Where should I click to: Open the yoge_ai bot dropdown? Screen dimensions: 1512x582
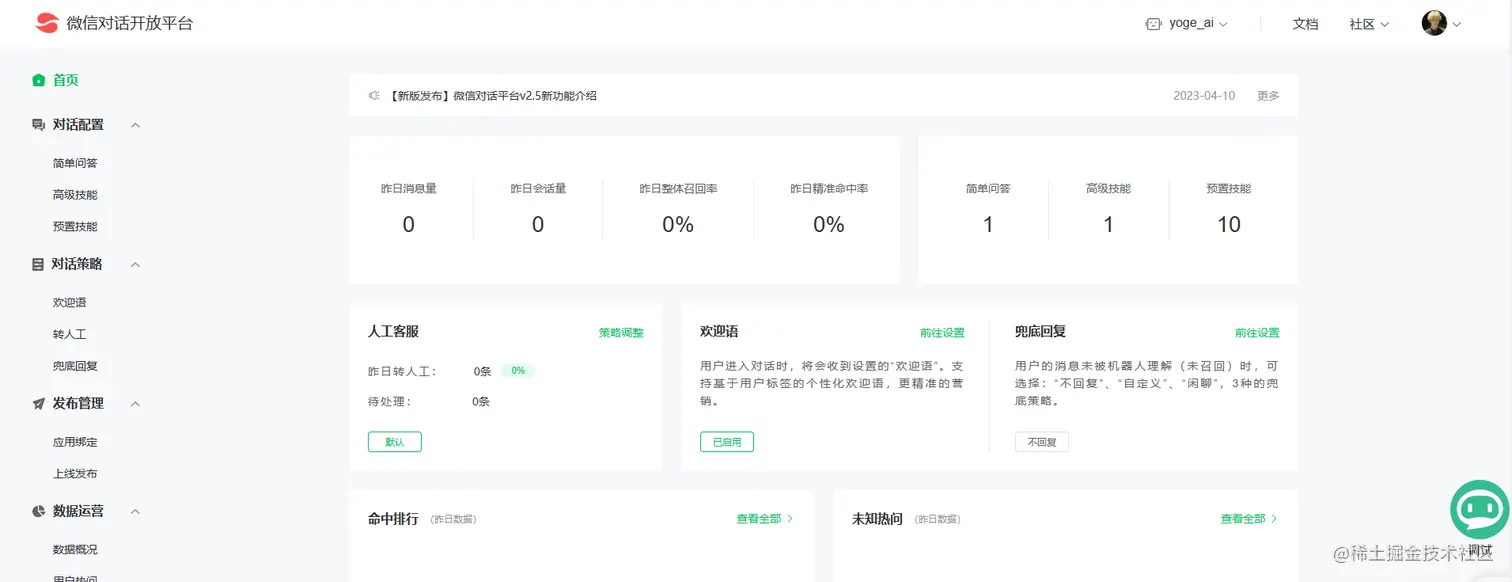tap(1187, 24)
